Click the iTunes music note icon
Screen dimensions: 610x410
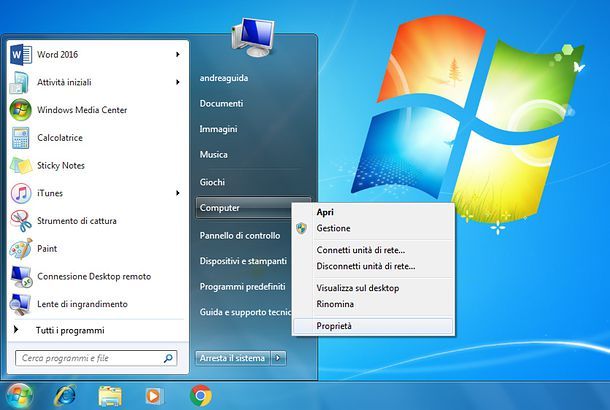[21, 193]
